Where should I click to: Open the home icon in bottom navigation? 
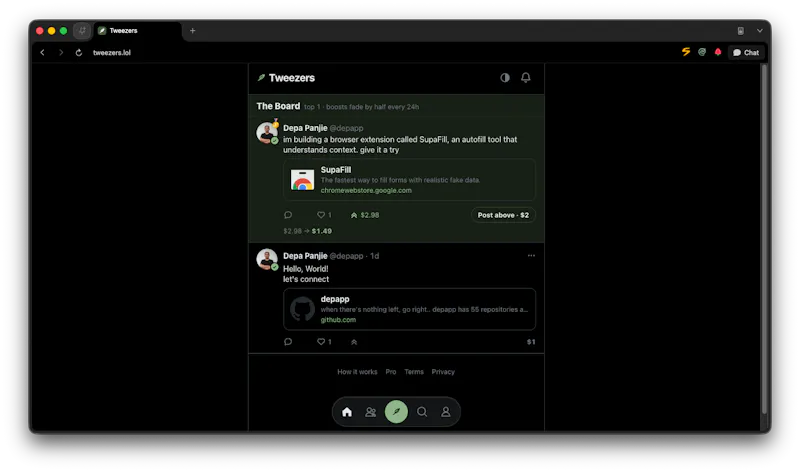tap(347, 412)
